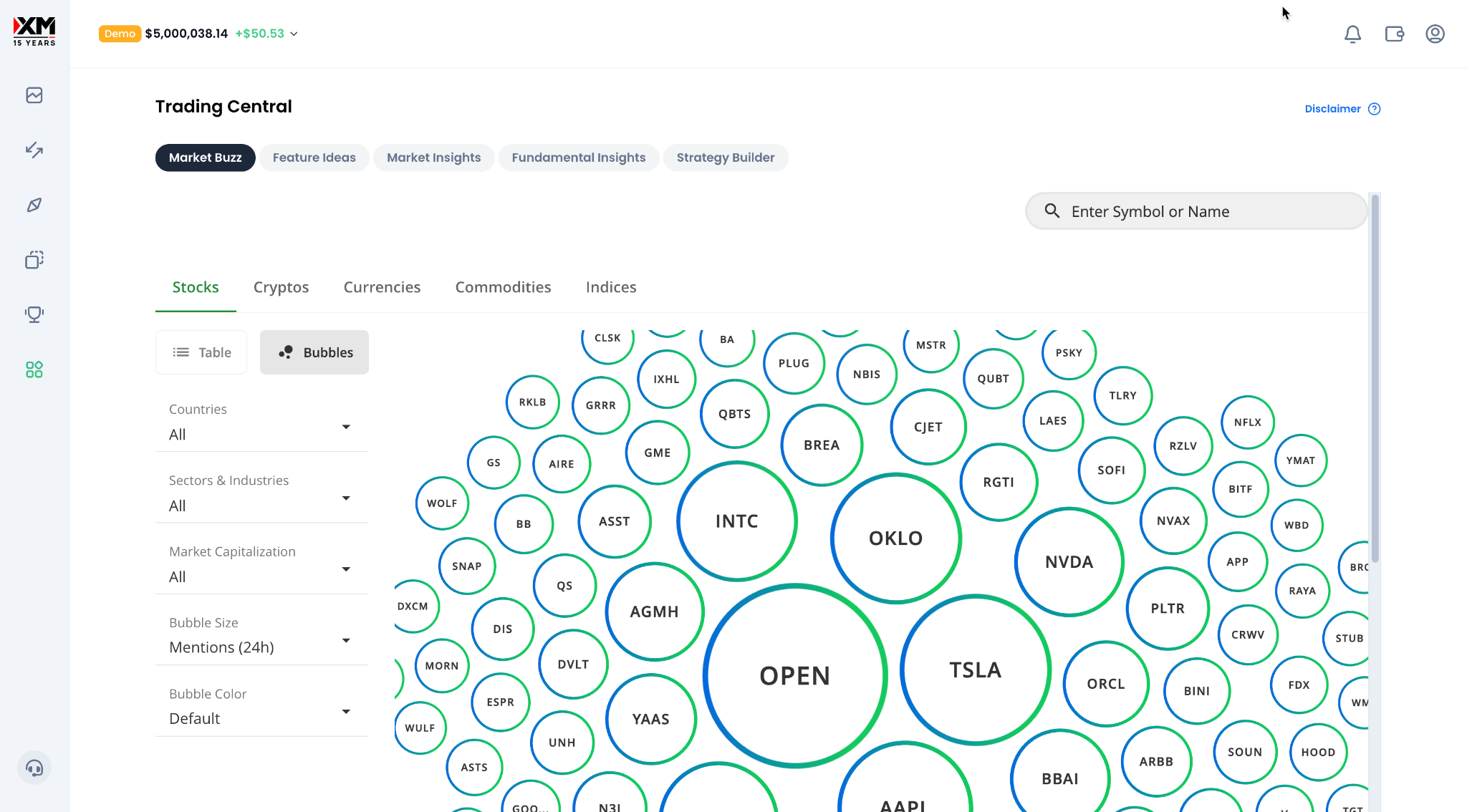Click the XM 15 Years logo
Image resolution: width=1467 pixels, height=812 pixels.
(x=34, y=32)
